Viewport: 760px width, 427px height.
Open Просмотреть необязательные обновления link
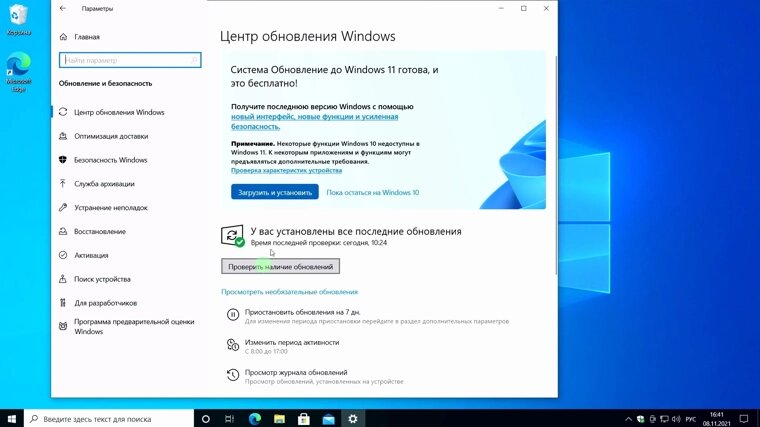[289, 292]
